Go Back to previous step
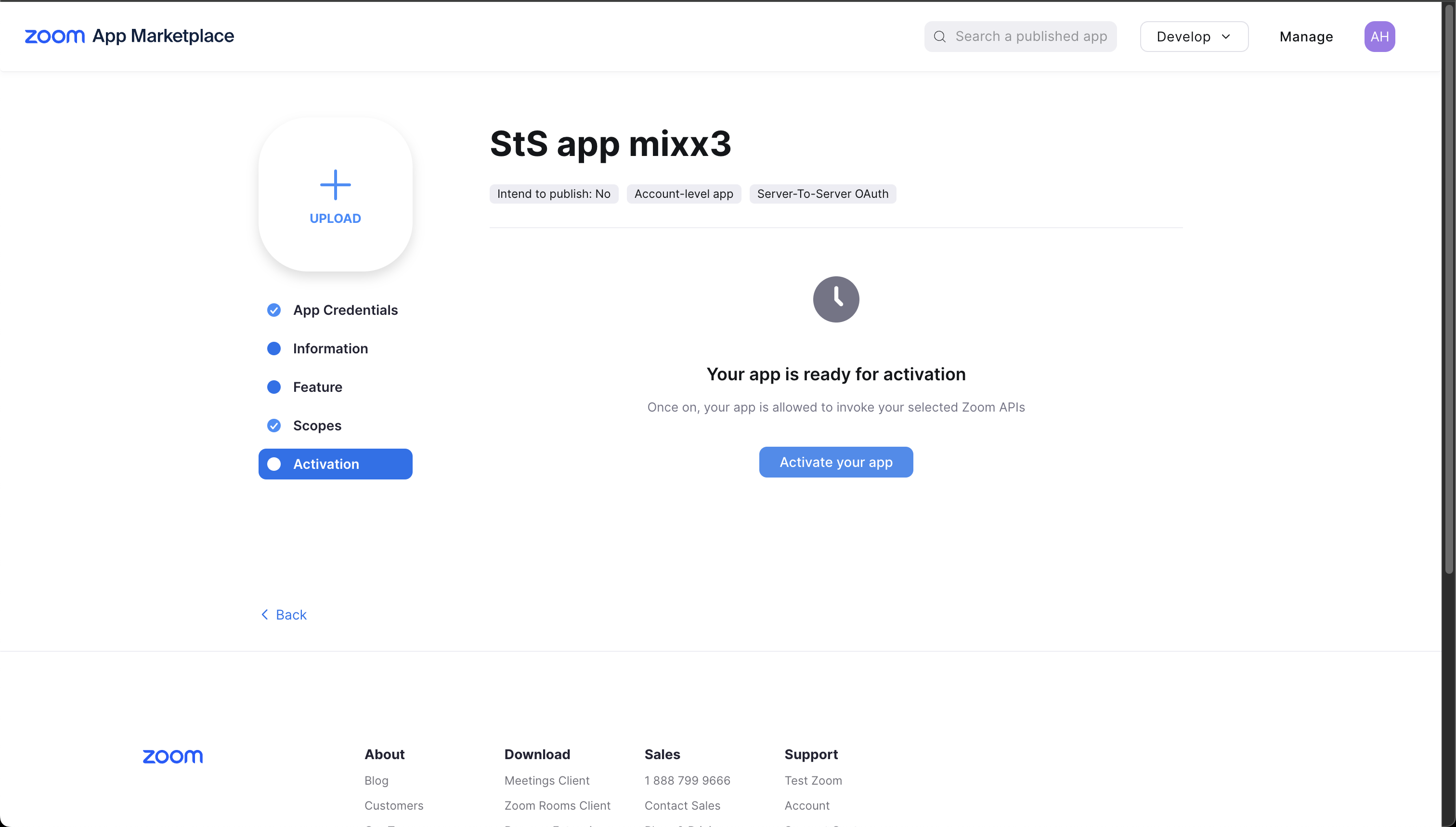1456x827 pixels. [x=284, y=615]
